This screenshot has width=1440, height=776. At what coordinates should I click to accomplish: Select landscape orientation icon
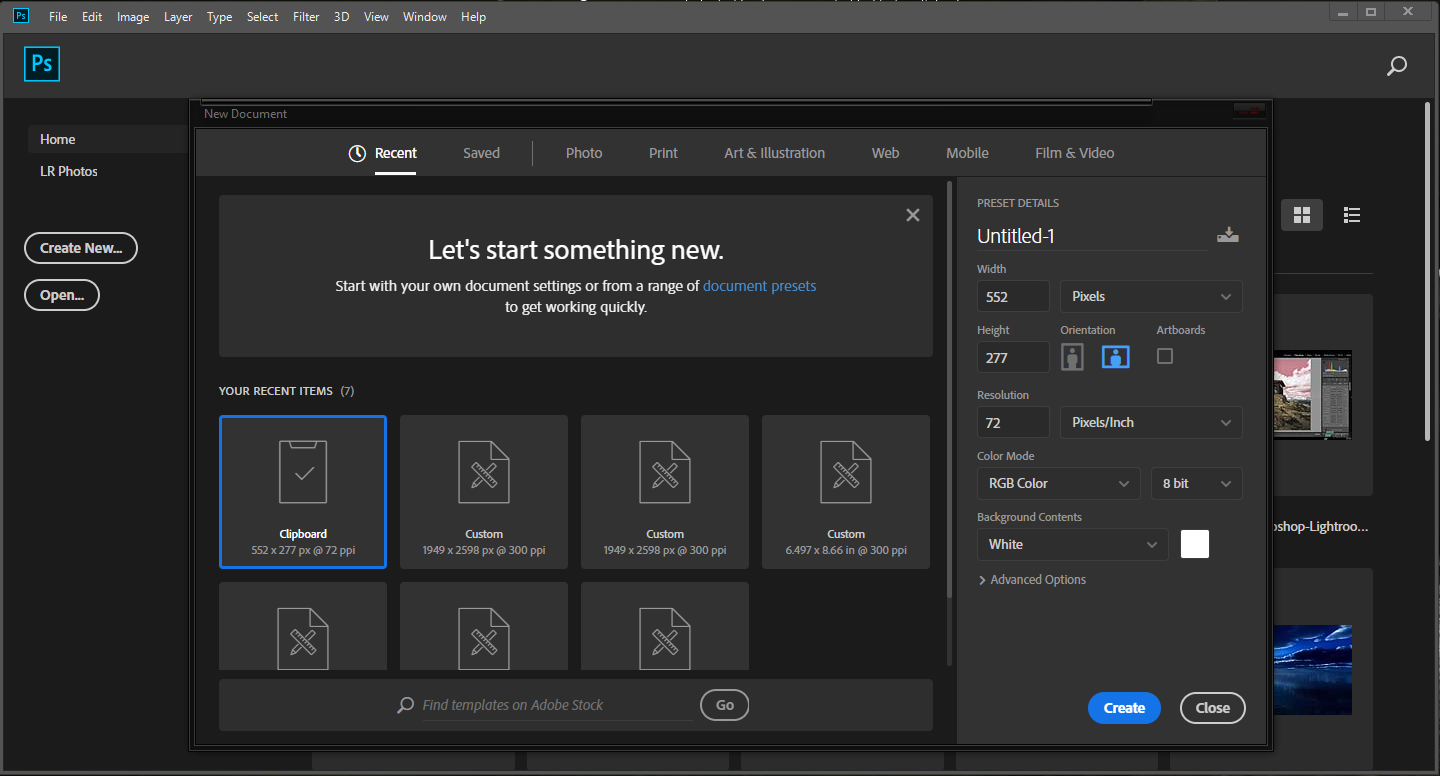(x=1115, y=357)
